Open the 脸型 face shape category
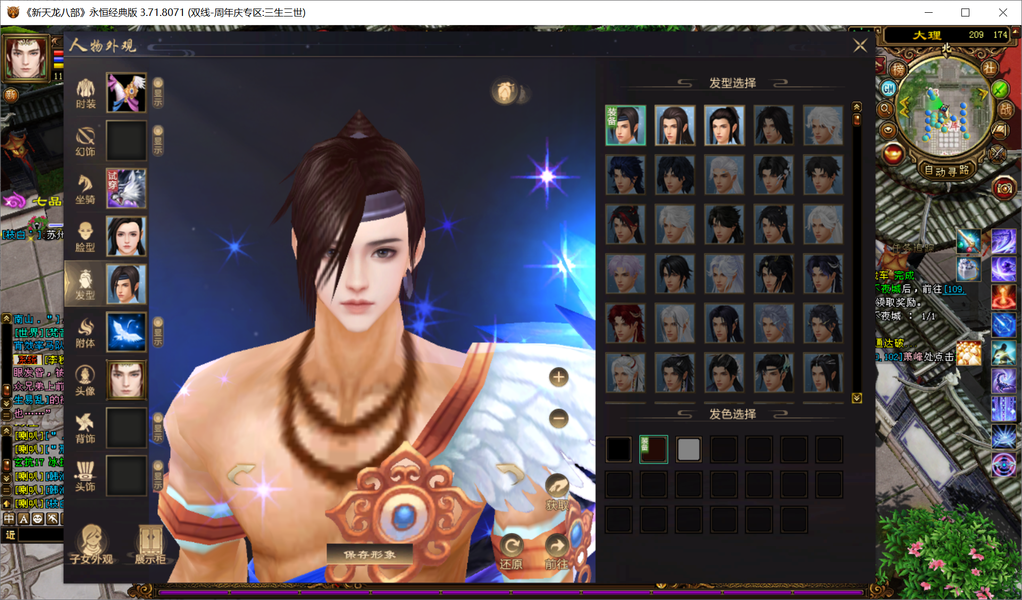Screen dimensions: 1022x600 pos(85,236)
